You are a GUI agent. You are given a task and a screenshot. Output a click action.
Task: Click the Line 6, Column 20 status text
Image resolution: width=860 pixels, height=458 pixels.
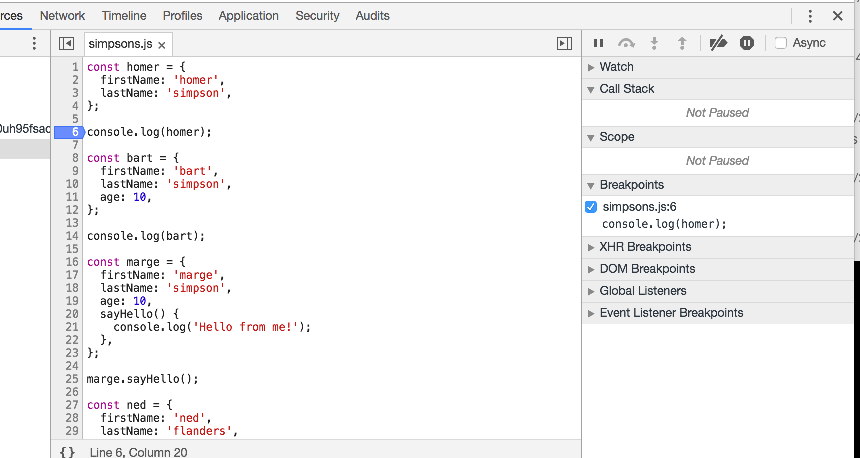click(x=138, y=453)
